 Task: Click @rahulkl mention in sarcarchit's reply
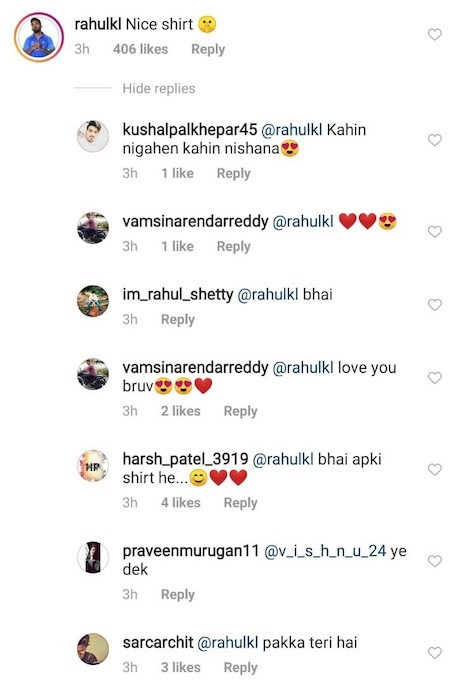[x=228, y=643]
